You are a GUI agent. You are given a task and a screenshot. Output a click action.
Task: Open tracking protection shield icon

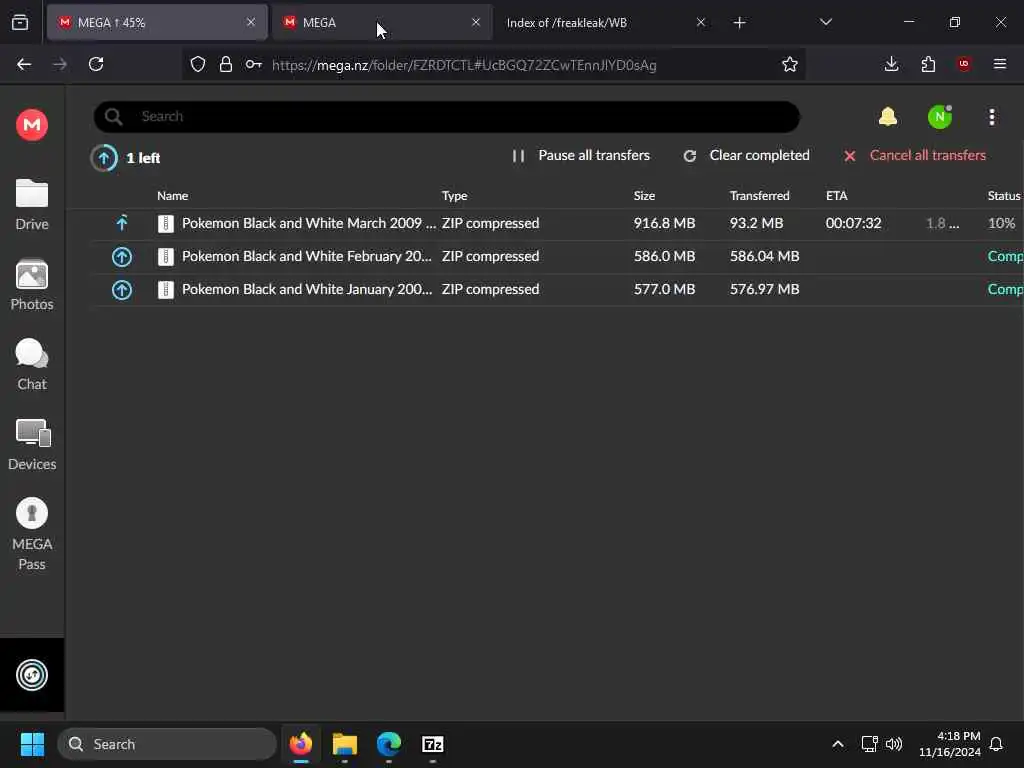pyautogui.click(x=198, y=64)
